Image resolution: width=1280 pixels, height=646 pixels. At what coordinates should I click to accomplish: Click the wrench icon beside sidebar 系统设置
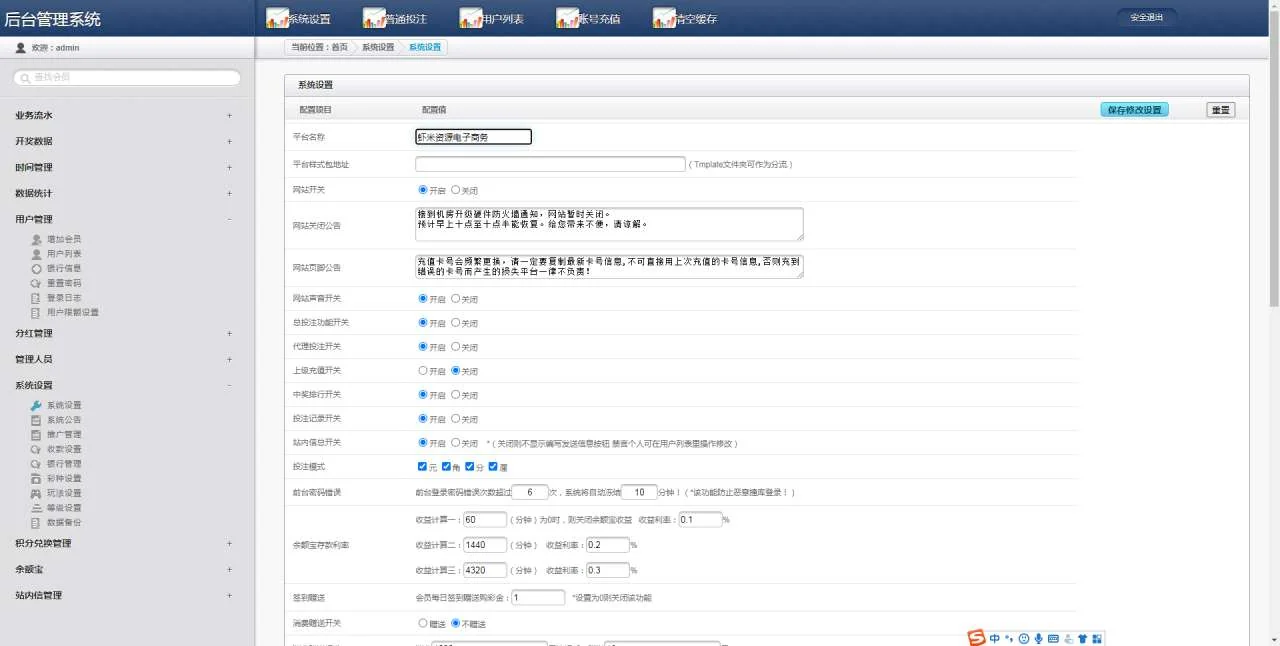36,405
